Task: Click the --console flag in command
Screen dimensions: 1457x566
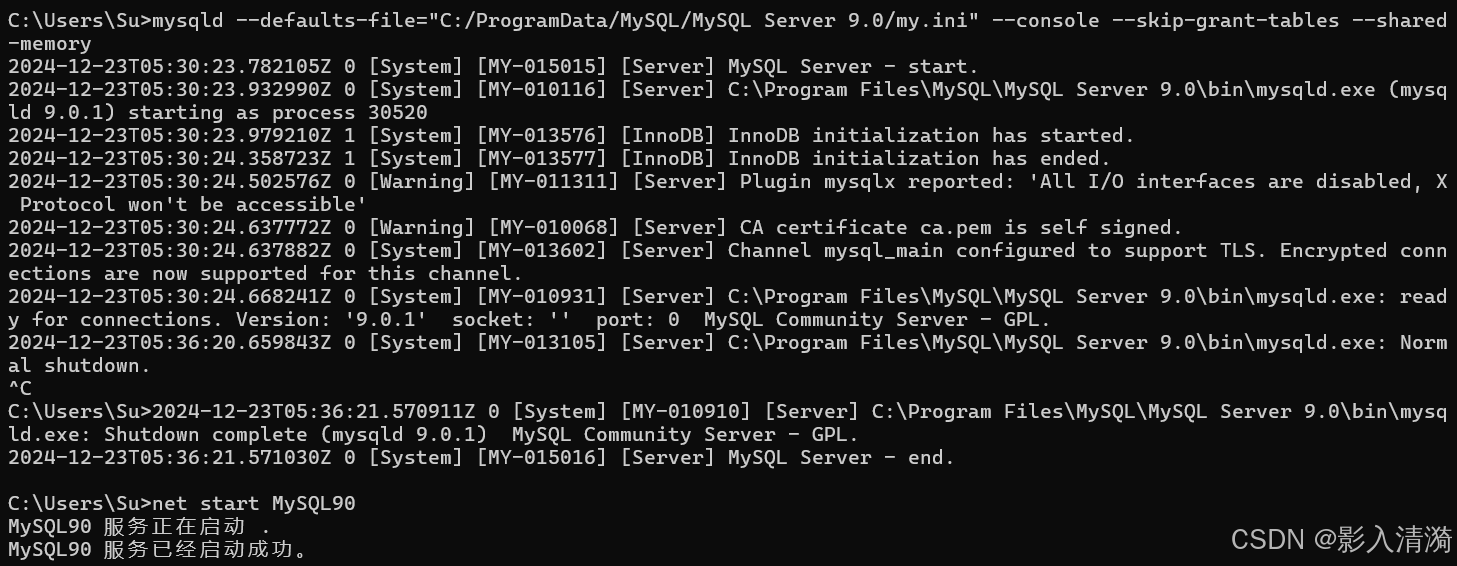Action: click(1029, 20)
